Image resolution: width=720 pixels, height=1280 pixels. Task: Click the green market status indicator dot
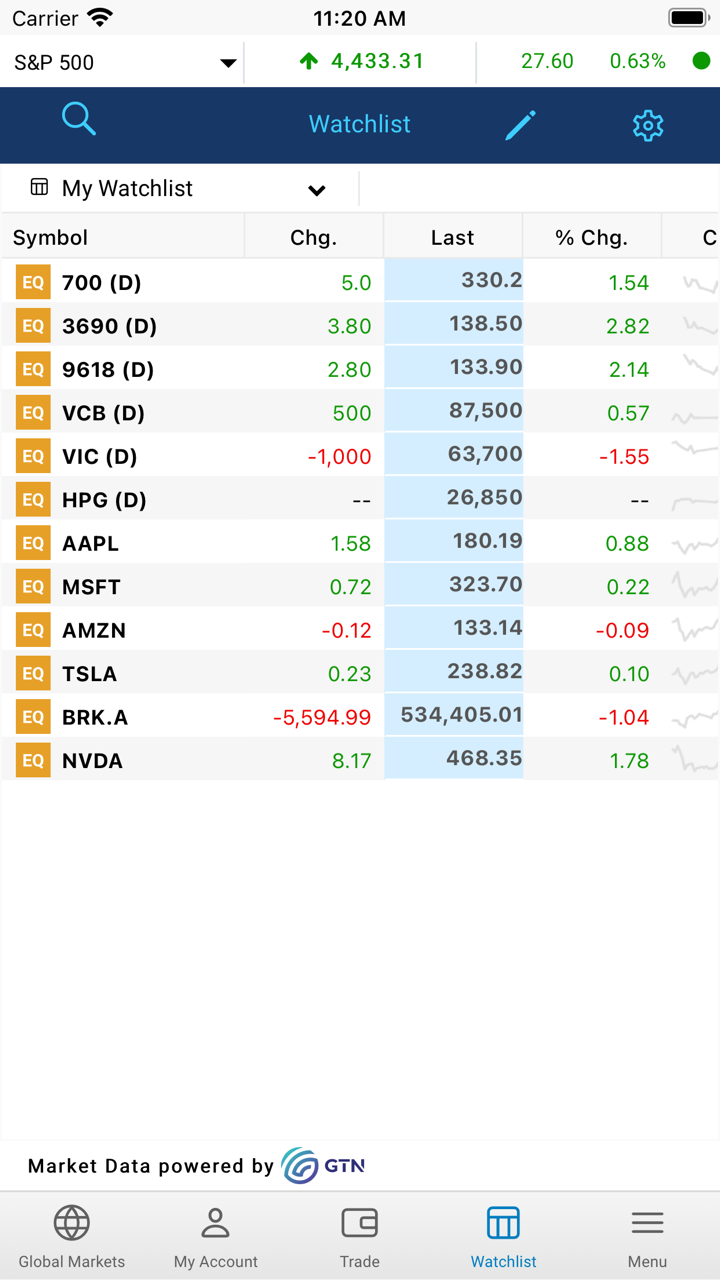pyautogui.click(x=701, y=61)
